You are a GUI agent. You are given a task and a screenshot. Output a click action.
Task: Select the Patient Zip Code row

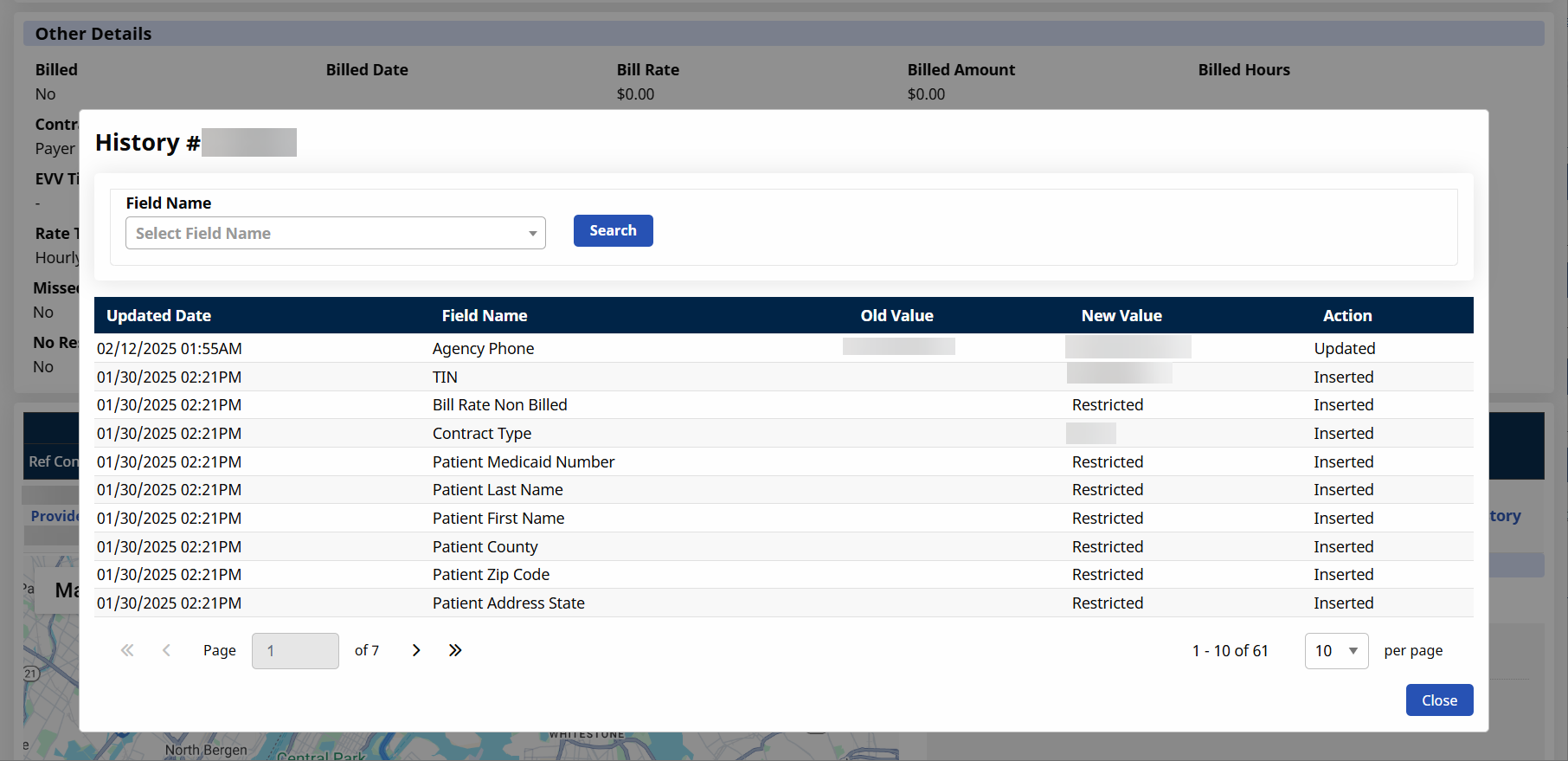click(491, 575)
